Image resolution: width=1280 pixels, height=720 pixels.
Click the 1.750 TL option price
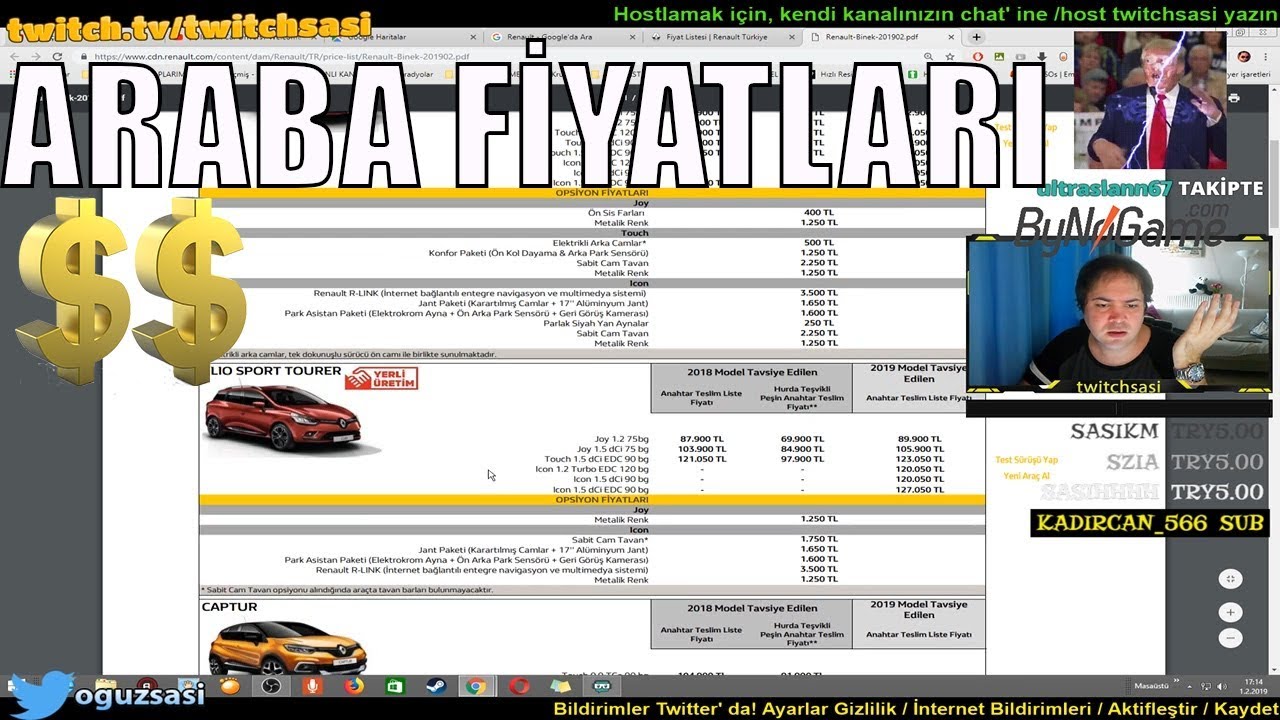point(819,539)
